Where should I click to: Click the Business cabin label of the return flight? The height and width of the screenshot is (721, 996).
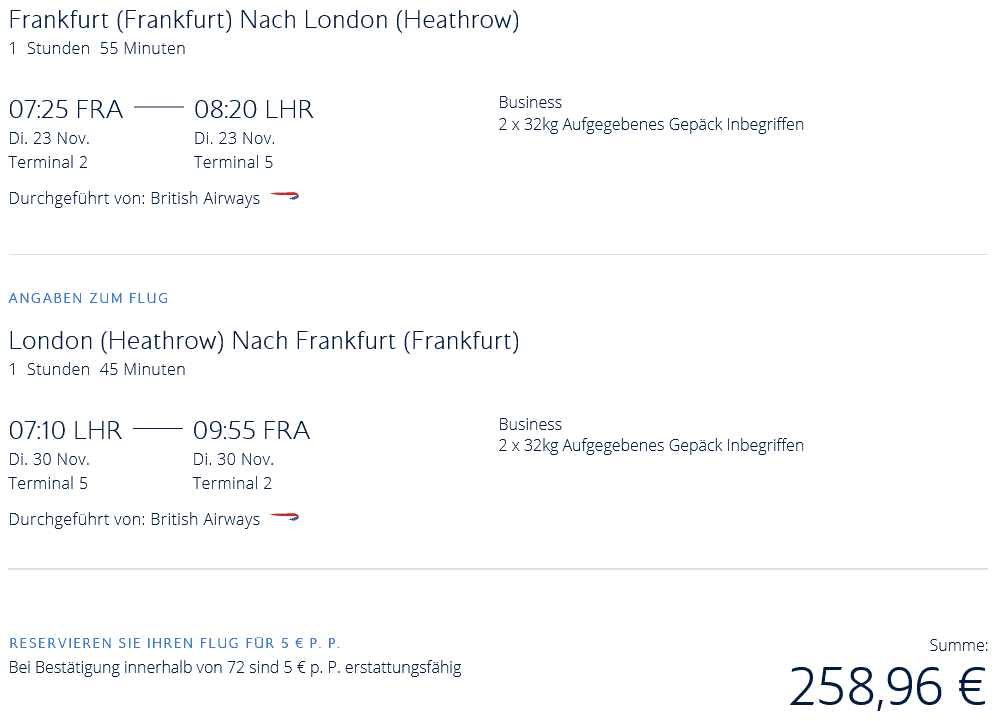(x=530, y=424)
